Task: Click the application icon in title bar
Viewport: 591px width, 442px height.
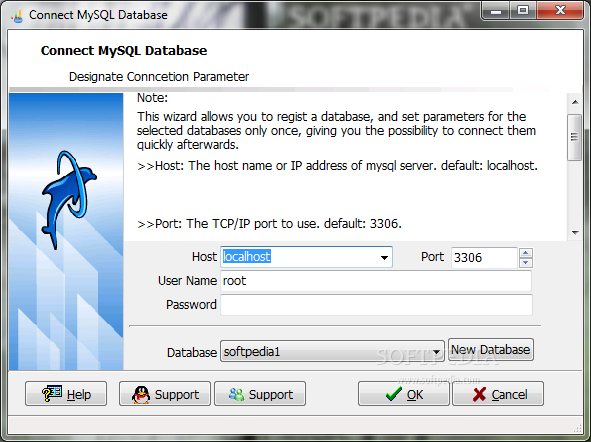Action: (17, 15)
